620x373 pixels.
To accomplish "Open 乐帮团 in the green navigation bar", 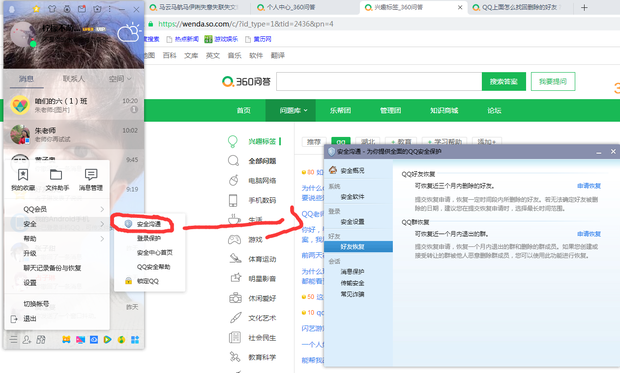I will (340, 110).
